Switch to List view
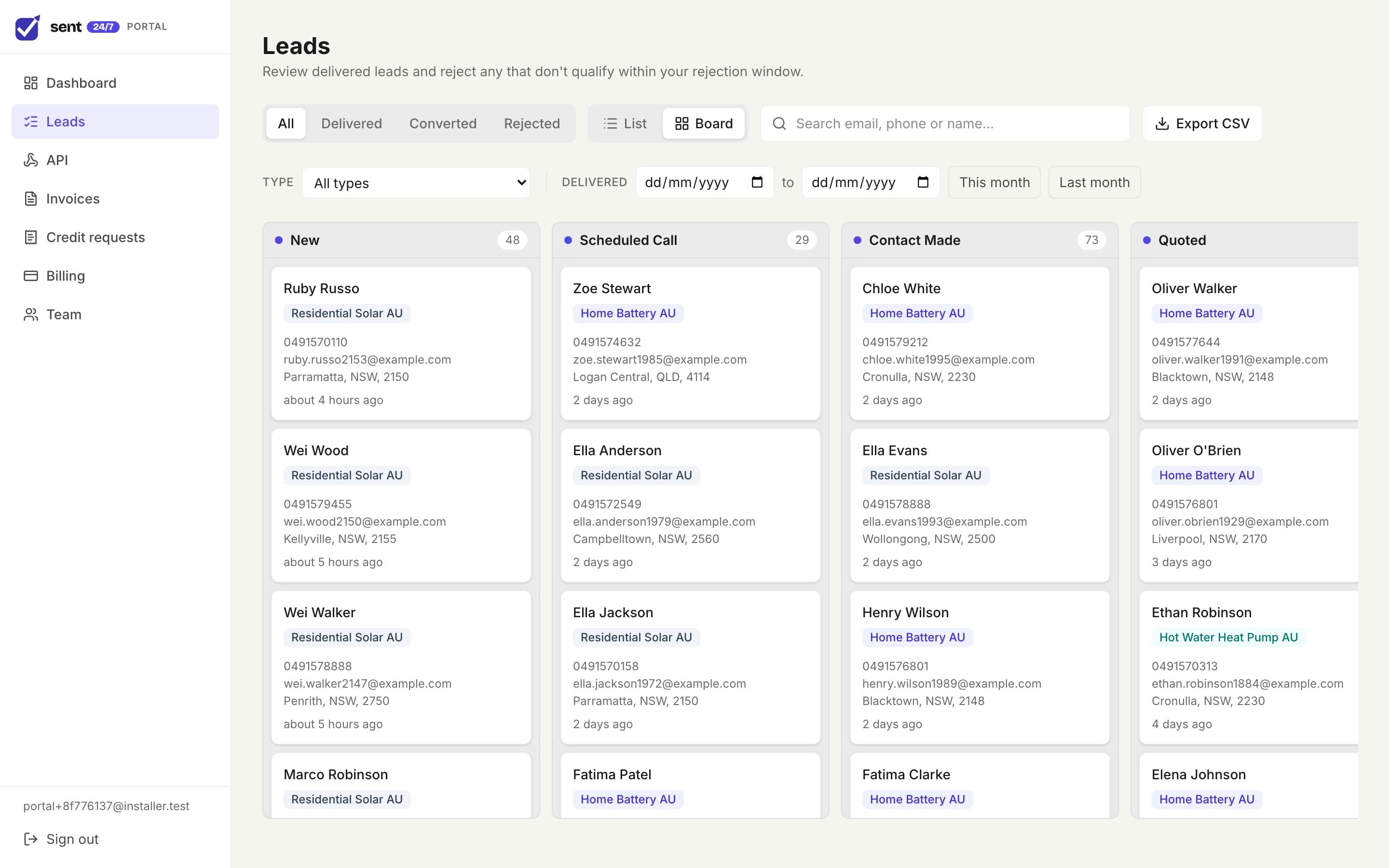The image size is (1389, 868). pyautogui.click(x=625, y=123)
